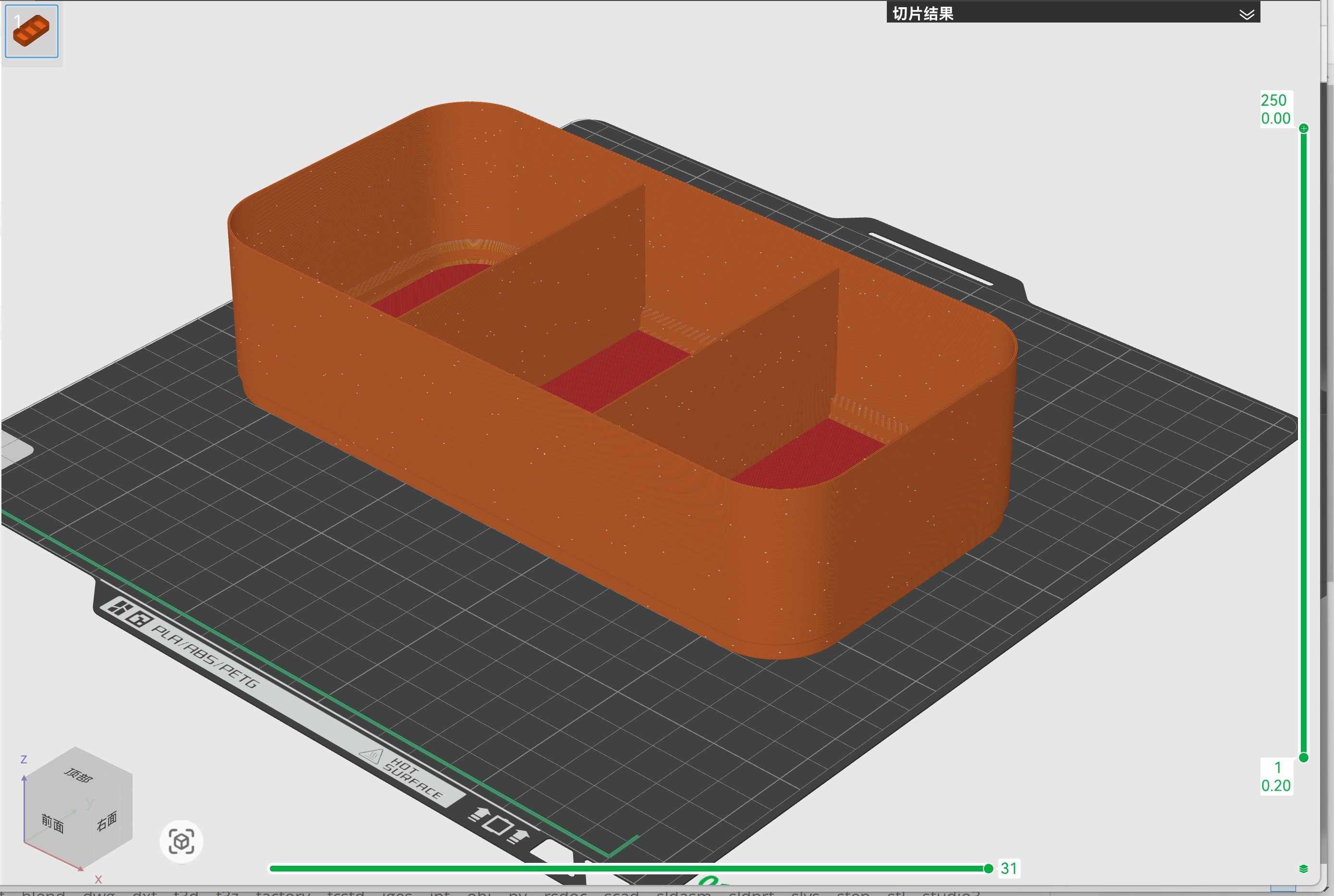Click the green layers icon
Screen dimensions: 1334x896
click(1304, 869)
